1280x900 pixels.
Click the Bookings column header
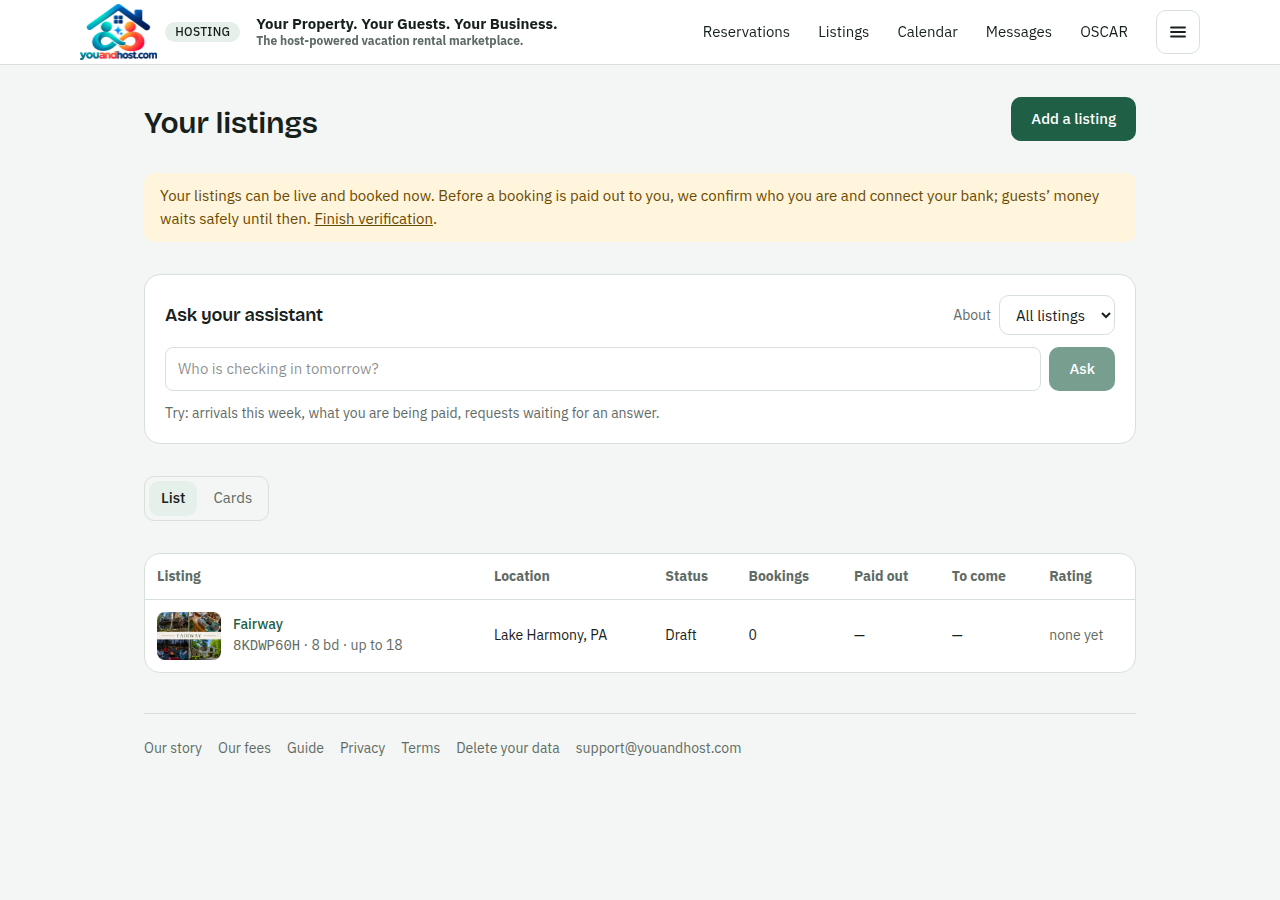coord(779,576)
